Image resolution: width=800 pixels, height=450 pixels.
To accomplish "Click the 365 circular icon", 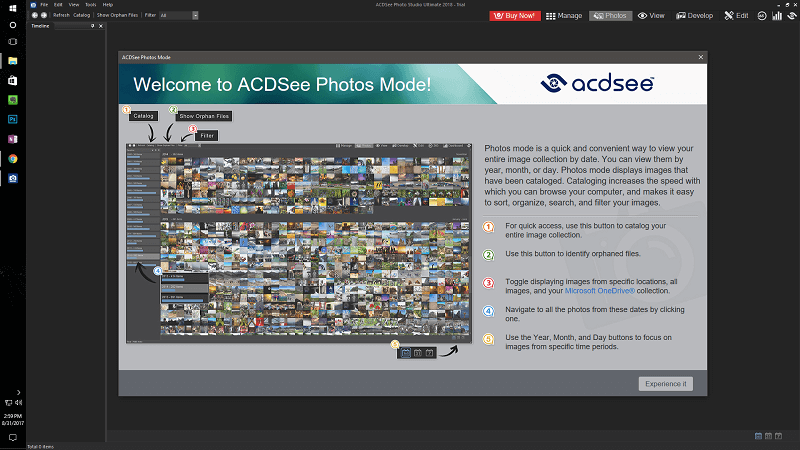I will pyautogui.click(x=762, y=16).
